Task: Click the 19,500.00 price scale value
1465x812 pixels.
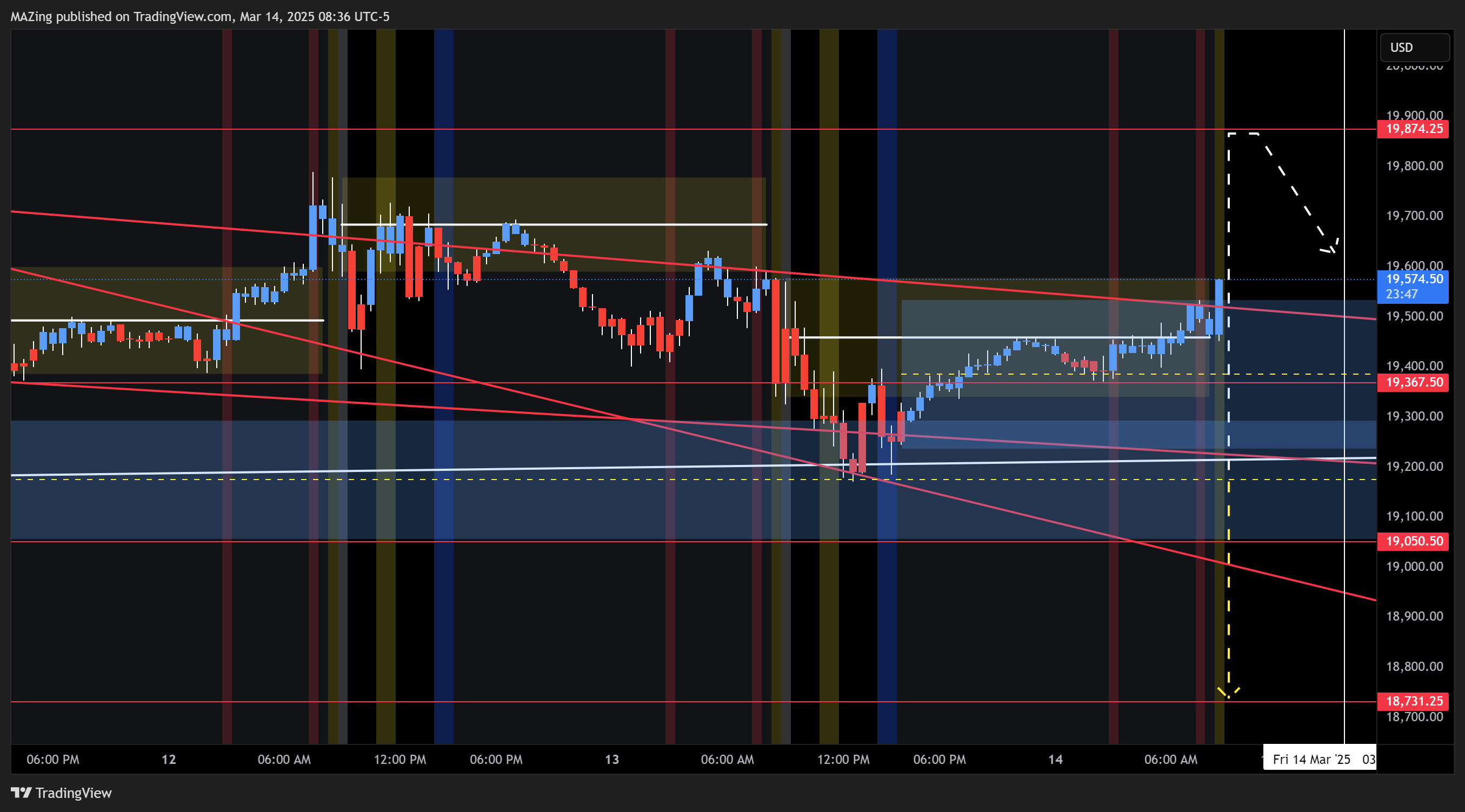Action: [x=1414, y=316]
